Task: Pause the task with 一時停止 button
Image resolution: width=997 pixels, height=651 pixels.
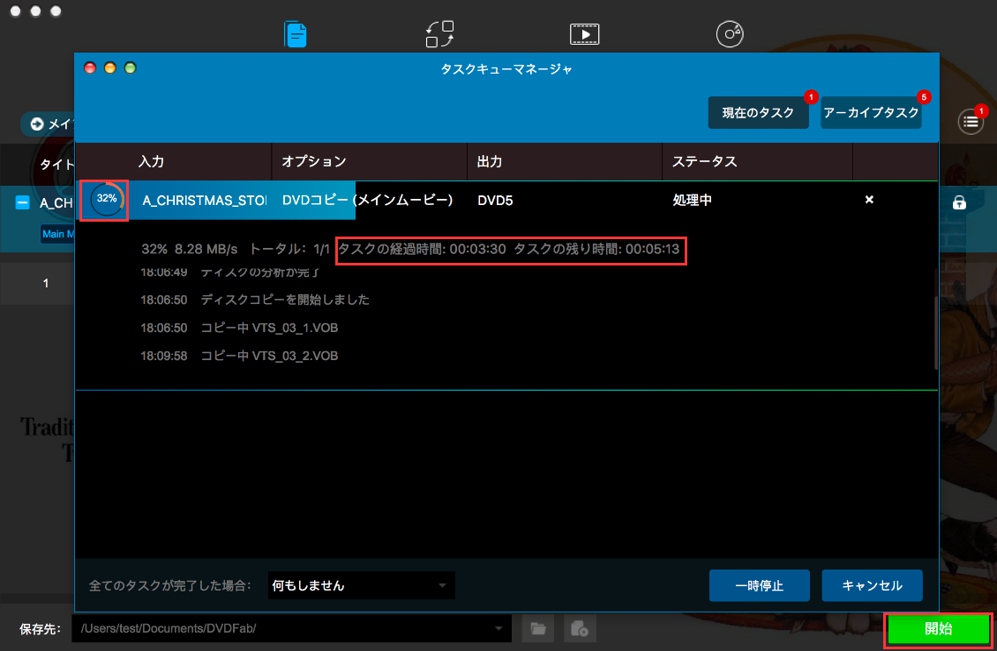Action: point(759,586)
